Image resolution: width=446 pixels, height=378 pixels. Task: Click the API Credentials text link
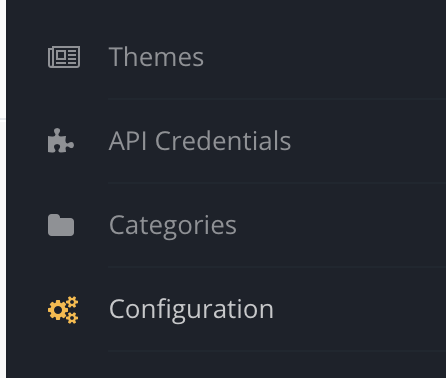coord(200,141)
